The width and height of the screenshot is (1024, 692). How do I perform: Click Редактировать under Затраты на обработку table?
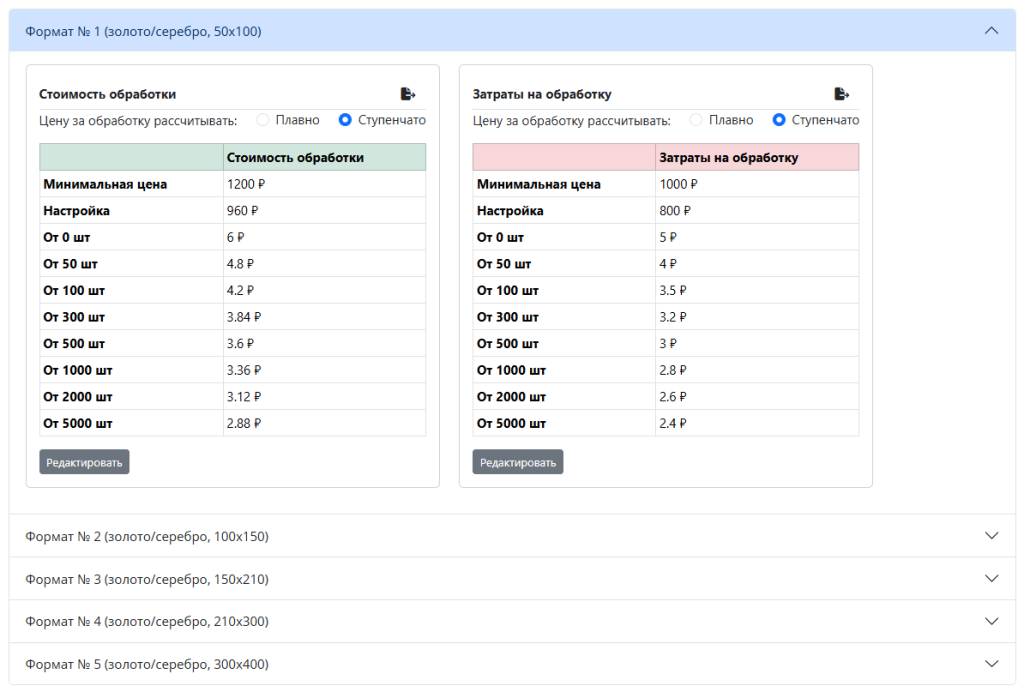(x=518, y=462)
